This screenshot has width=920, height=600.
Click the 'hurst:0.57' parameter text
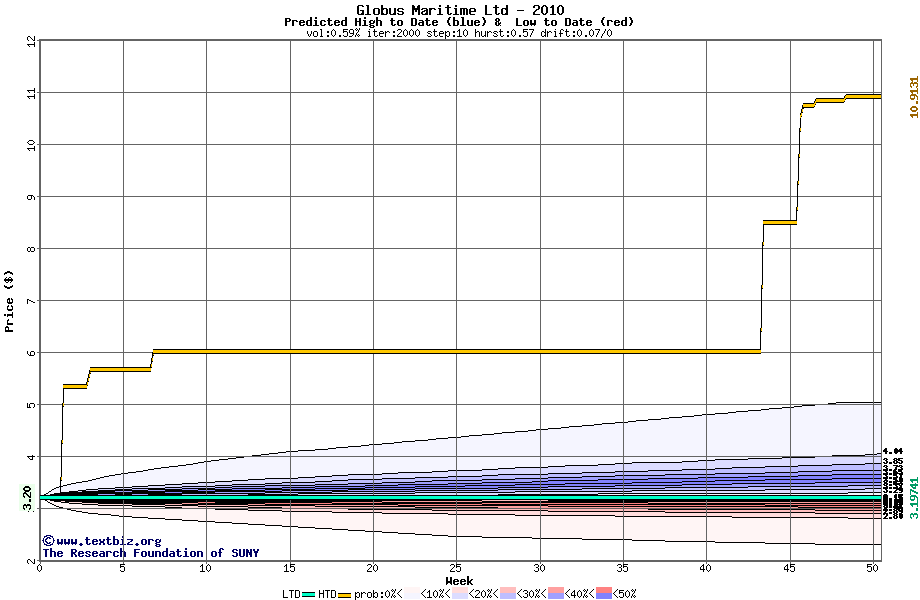coord(504,33)
